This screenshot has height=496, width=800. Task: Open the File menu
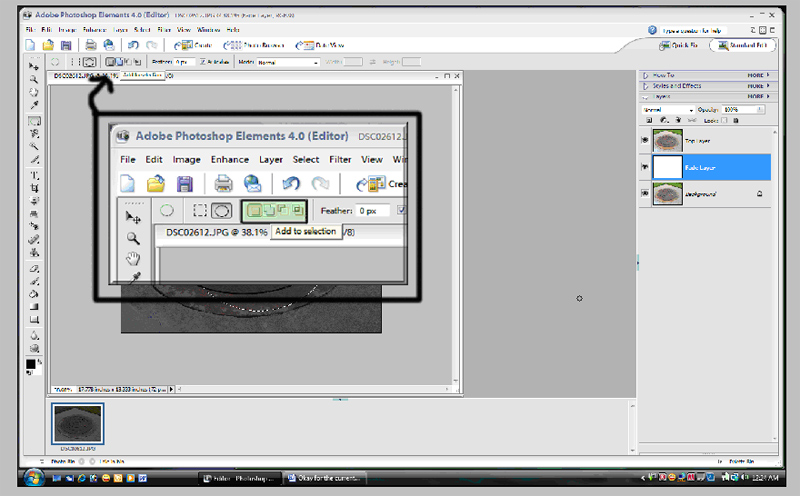click(30, 30)
